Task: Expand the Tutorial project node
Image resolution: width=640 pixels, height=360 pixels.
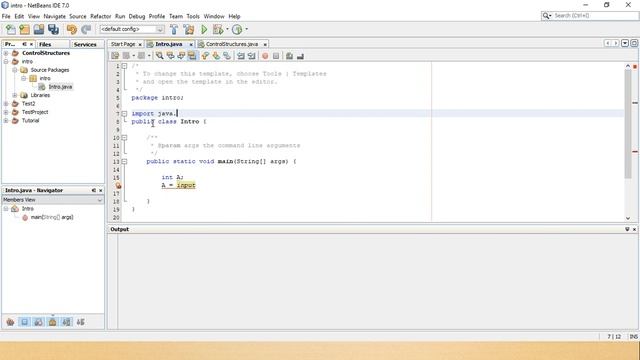Action: click(x=6, y=120)
